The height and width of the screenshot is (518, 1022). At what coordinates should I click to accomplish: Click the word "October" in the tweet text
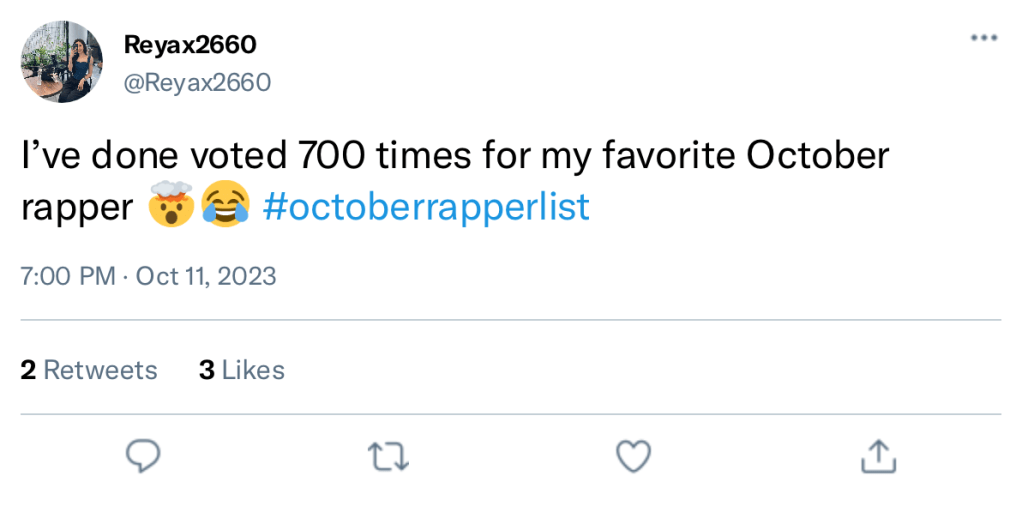[x=817, y=157]
